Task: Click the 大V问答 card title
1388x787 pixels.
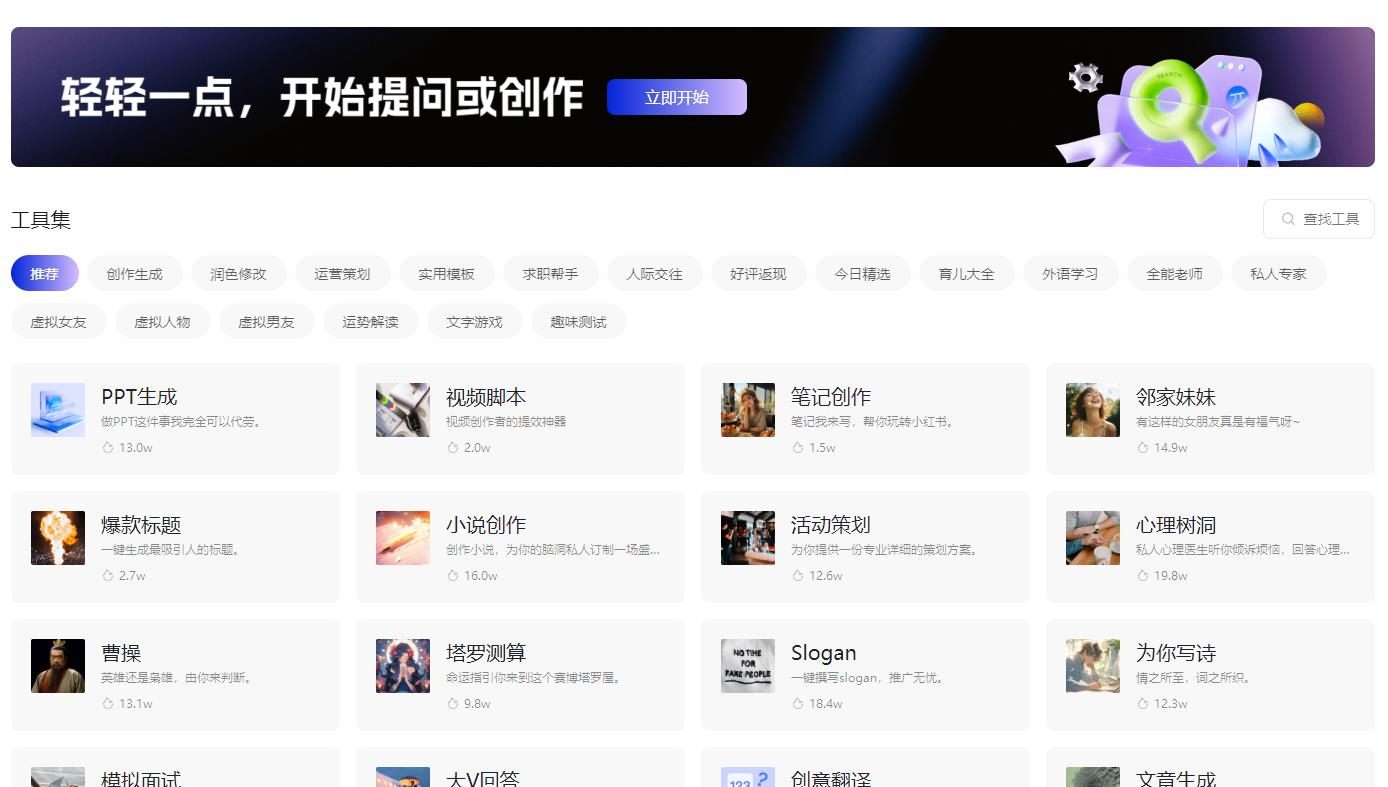Action: click(483, 778)
